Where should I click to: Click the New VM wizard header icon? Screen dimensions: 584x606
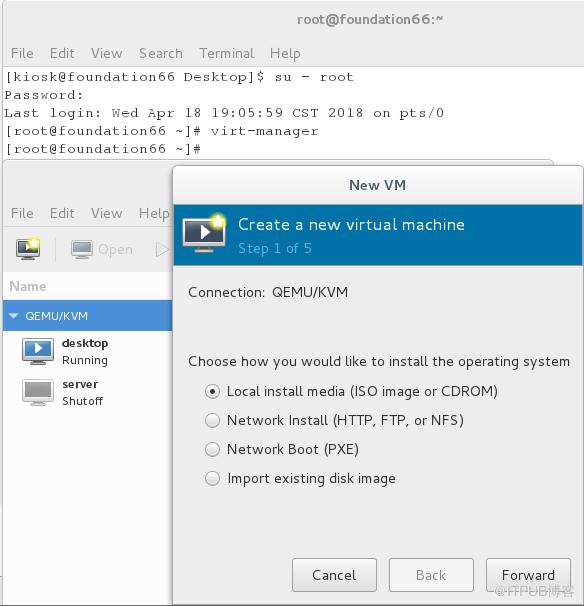(204, 233)
